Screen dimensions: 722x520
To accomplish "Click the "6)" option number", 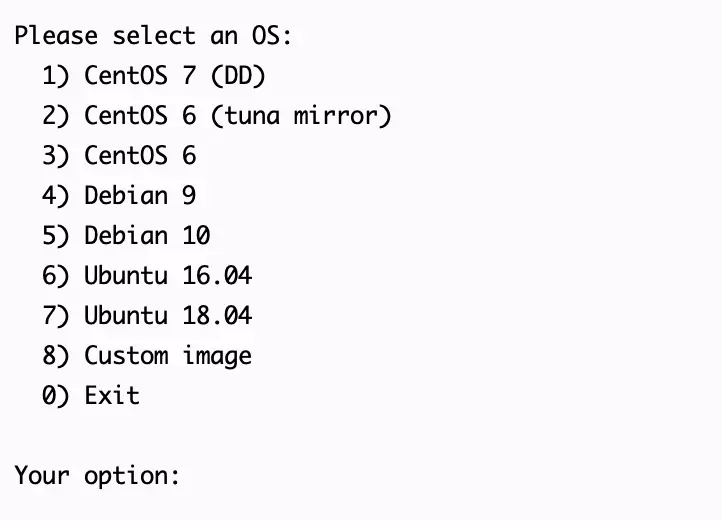I will click(56, 276).
